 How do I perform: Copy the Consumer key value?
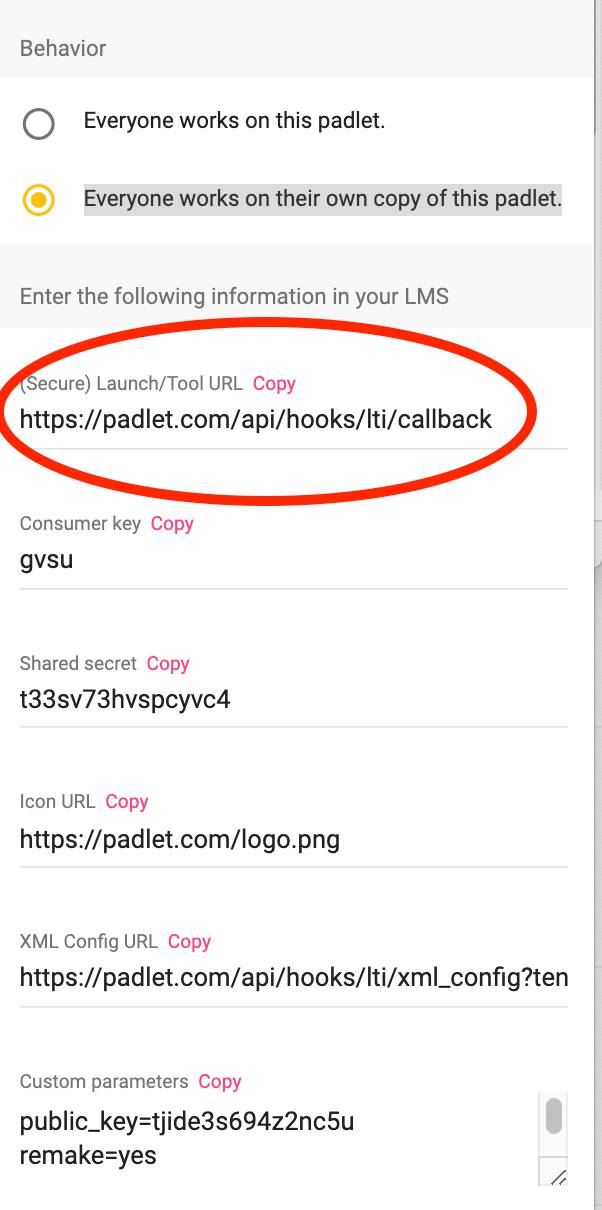pos(172,523)
